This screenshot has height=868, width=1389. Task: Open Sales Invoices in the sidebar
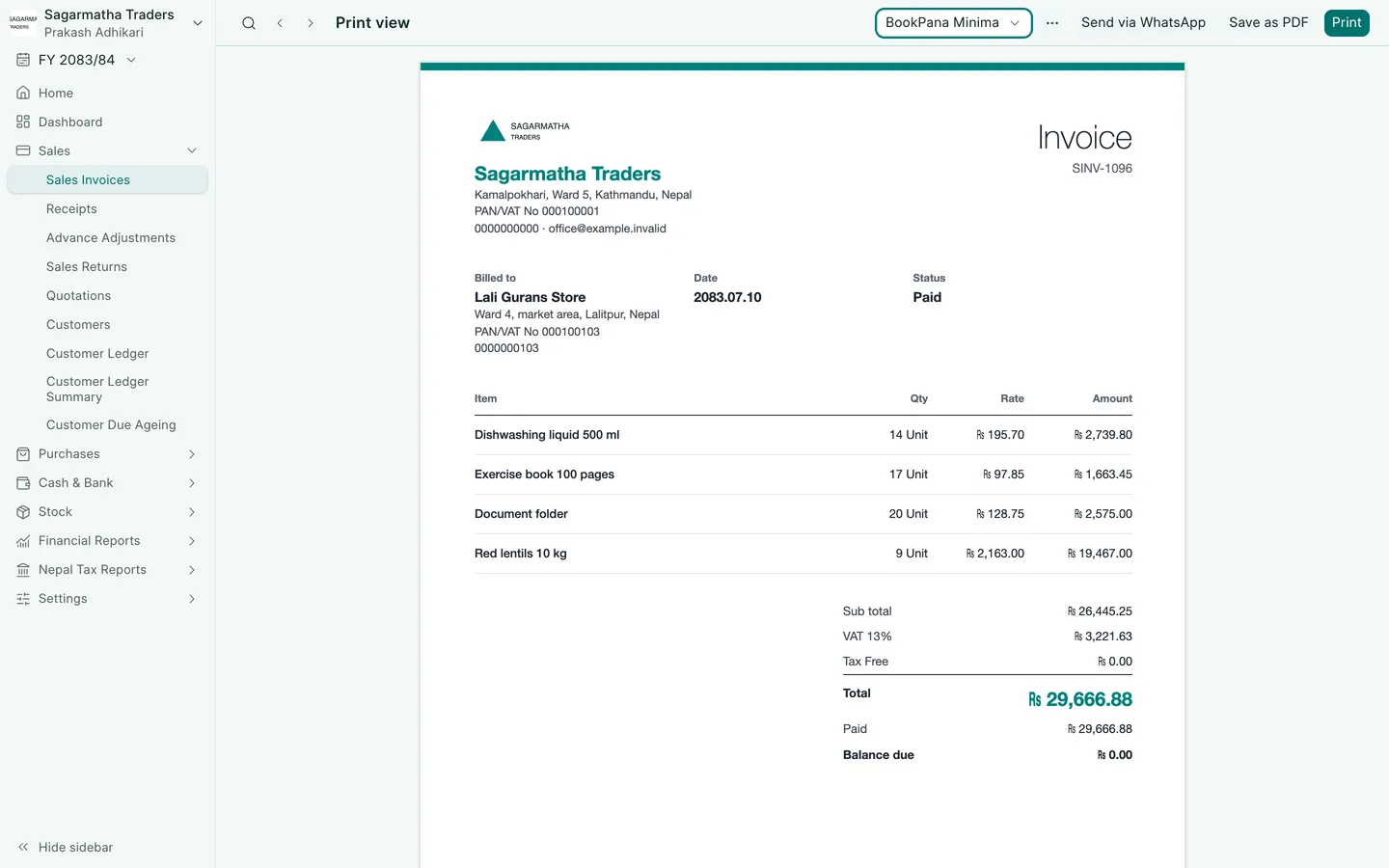(107, 180)
